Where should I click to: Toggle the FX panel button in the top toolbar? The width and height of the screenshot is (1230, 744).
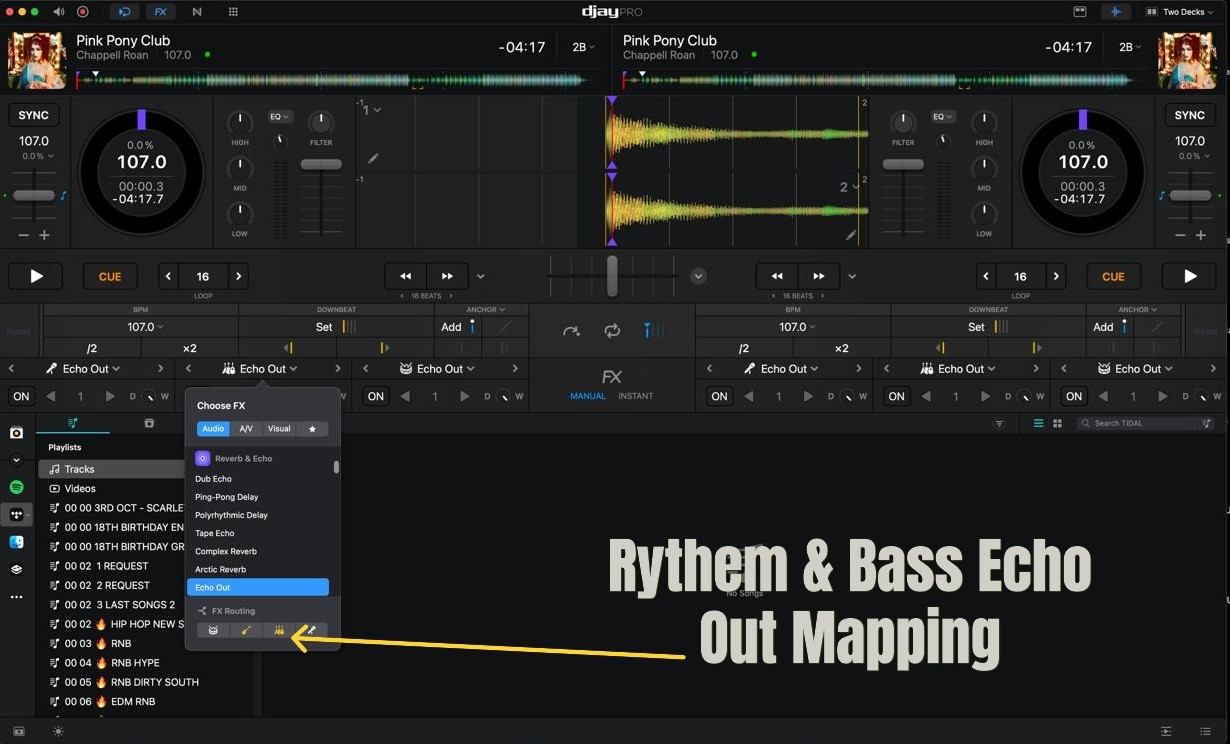pyautogui.click(x=160, y=12)
